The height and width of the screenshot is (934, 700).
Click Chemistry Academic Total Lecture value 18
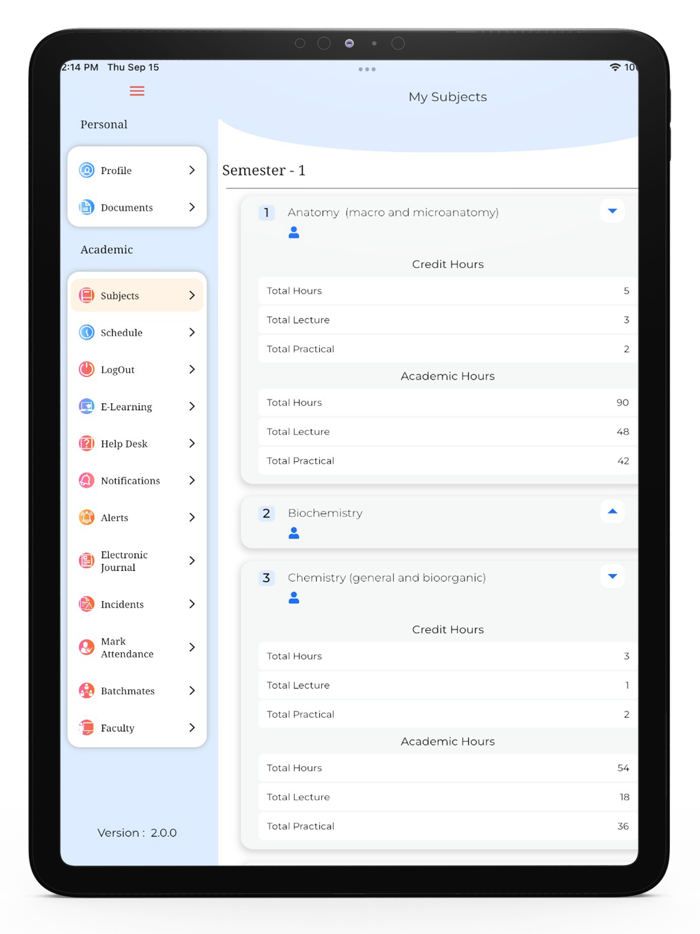[x=624, y=797]
